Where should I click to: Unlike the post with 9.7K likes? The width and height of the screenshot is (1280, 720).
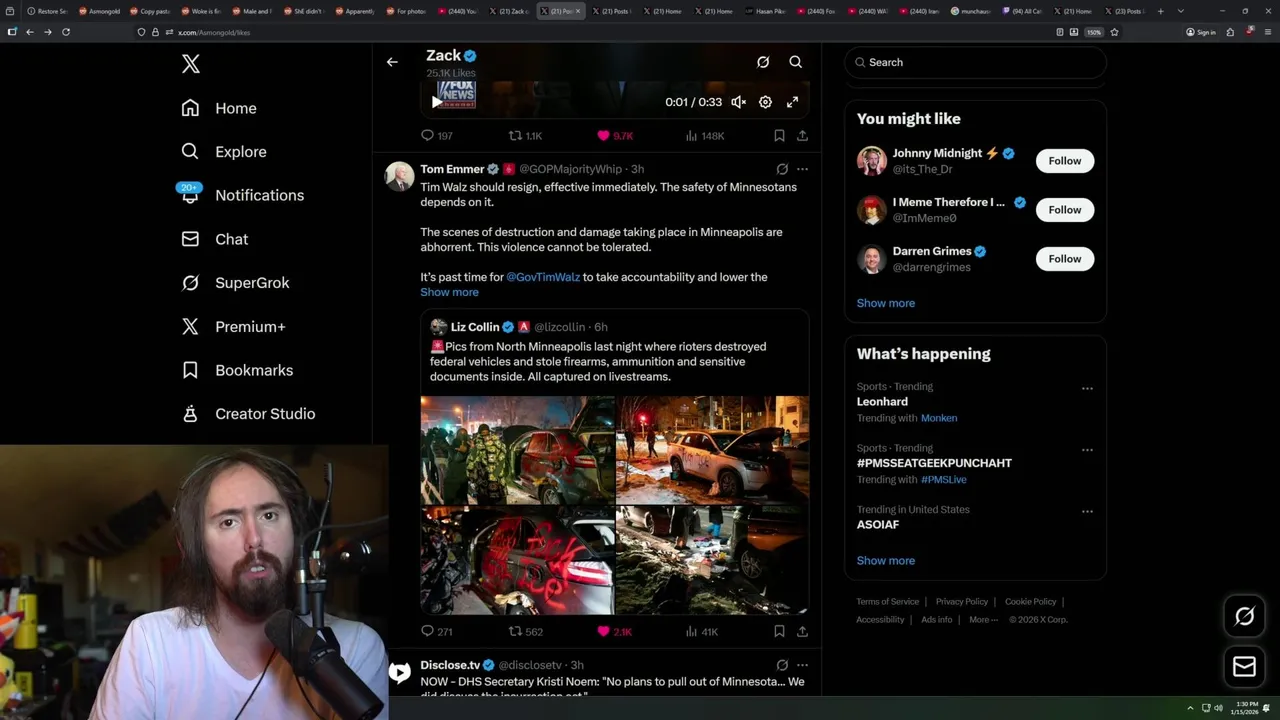615,136
